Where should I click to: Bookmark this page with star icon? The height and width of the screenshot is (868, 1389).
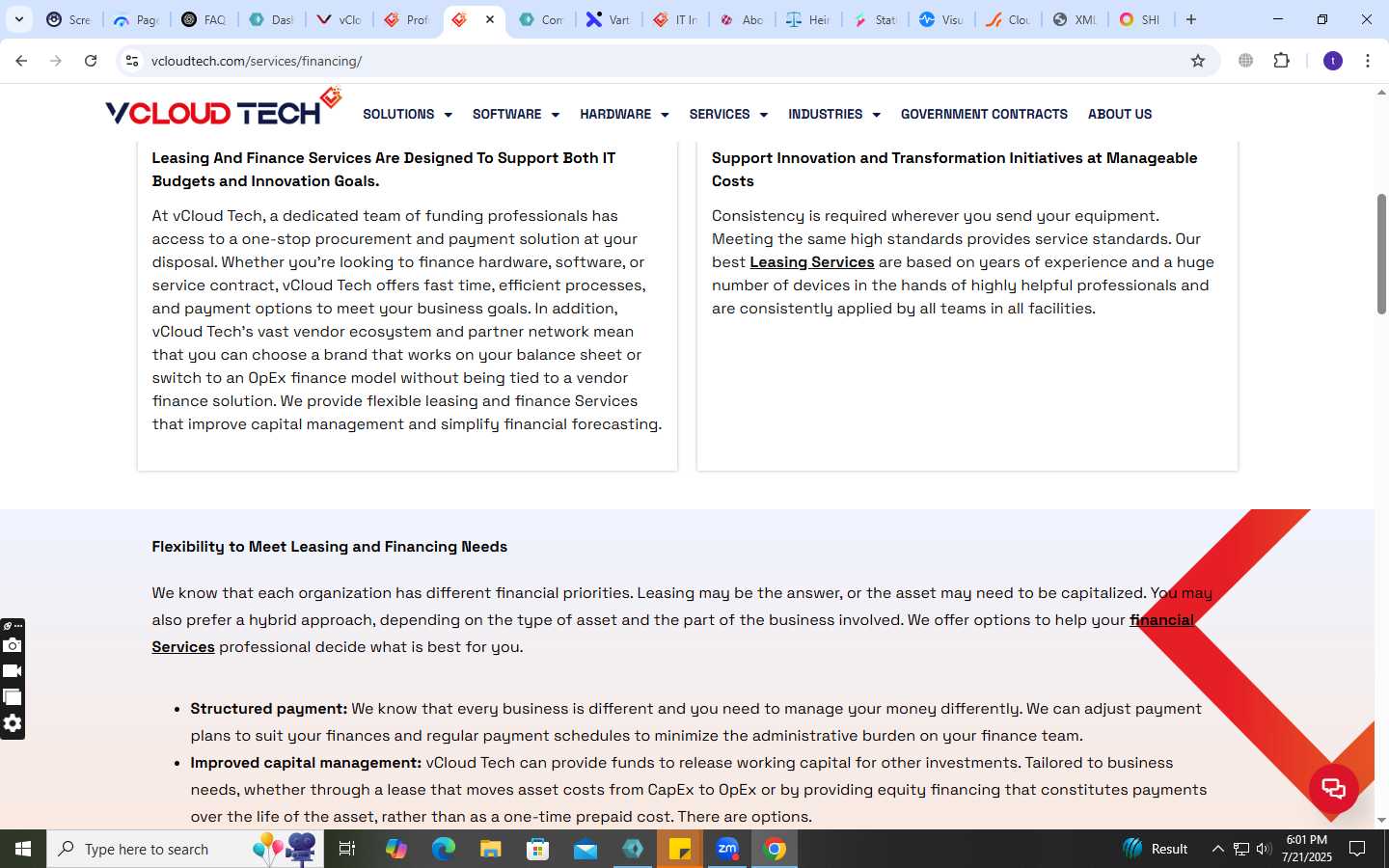click(x=1198, y=61)
